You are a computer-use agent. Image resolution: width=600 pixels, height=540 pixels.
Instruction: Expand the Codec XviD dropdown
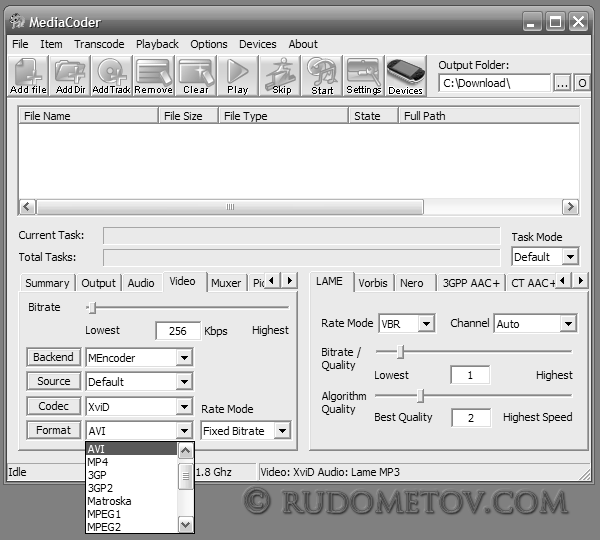coord(184,406)
